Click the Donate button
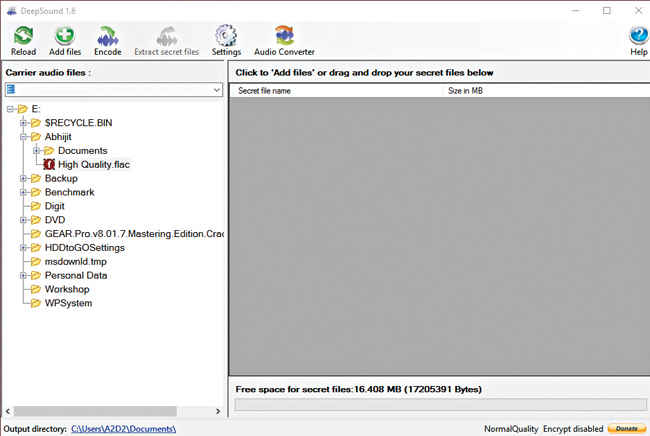 click(x=627, y=429)
